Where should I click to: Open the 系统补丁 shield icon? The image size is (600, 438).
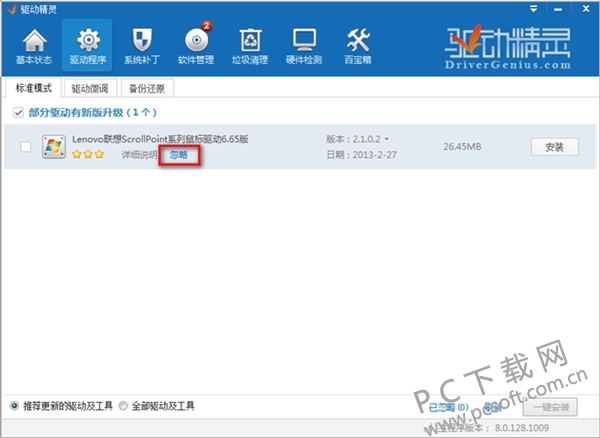pyautogui.click(x=142, y=40)
